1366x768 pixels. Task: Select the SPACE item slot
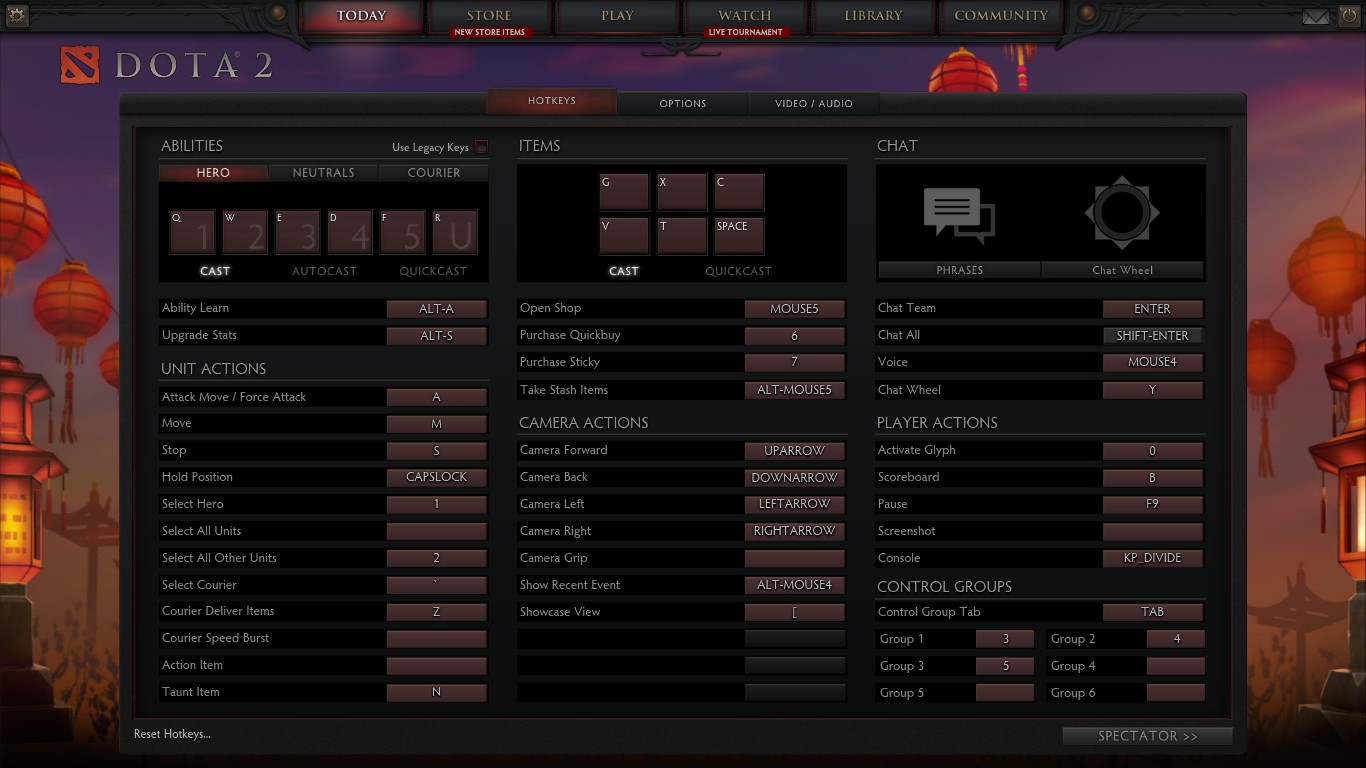739,236
